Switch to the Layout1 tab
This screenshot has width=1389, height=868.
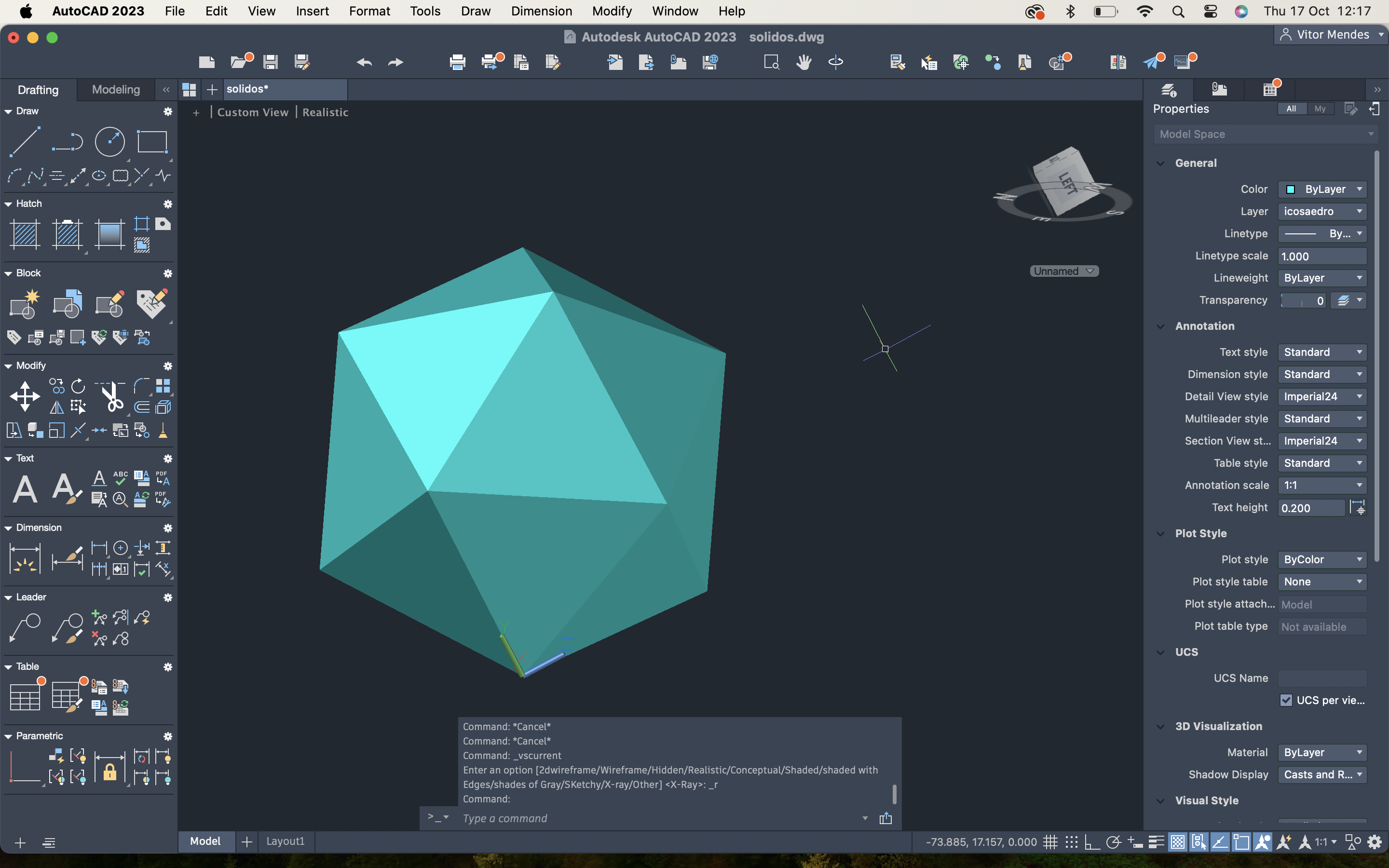pos(285,841)
